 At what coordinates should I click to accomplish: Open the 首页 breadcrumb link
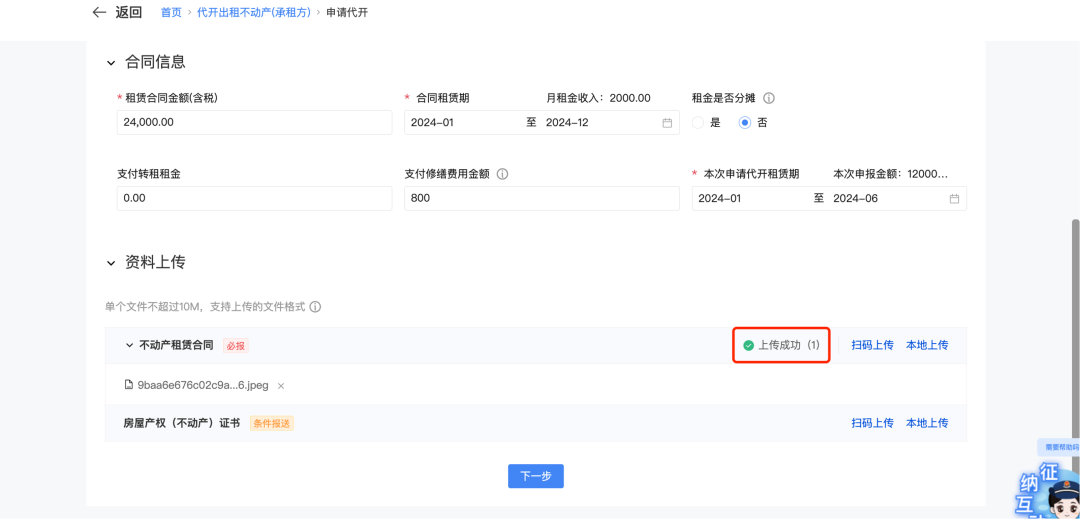(171, 12)
